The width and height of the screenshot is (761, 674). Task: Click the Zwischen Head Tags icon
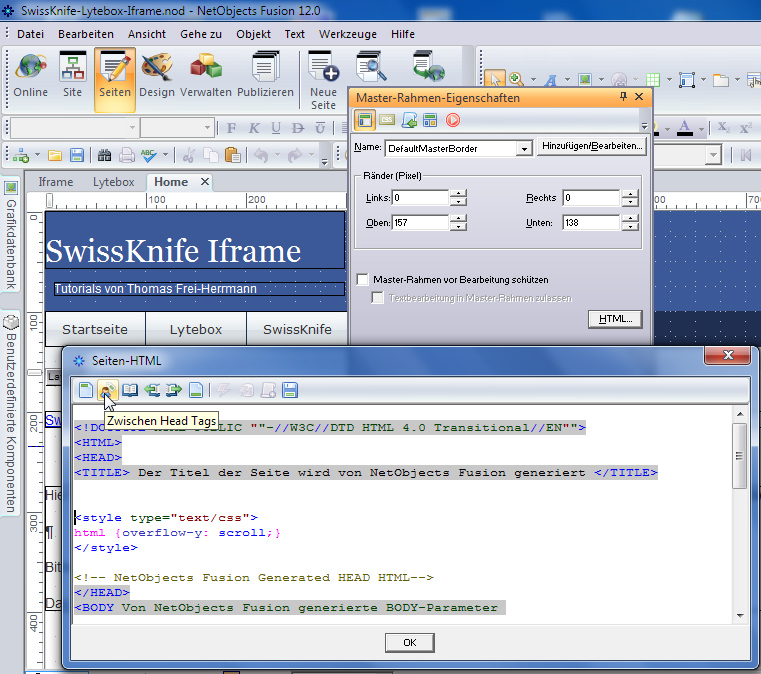[108, 390]
